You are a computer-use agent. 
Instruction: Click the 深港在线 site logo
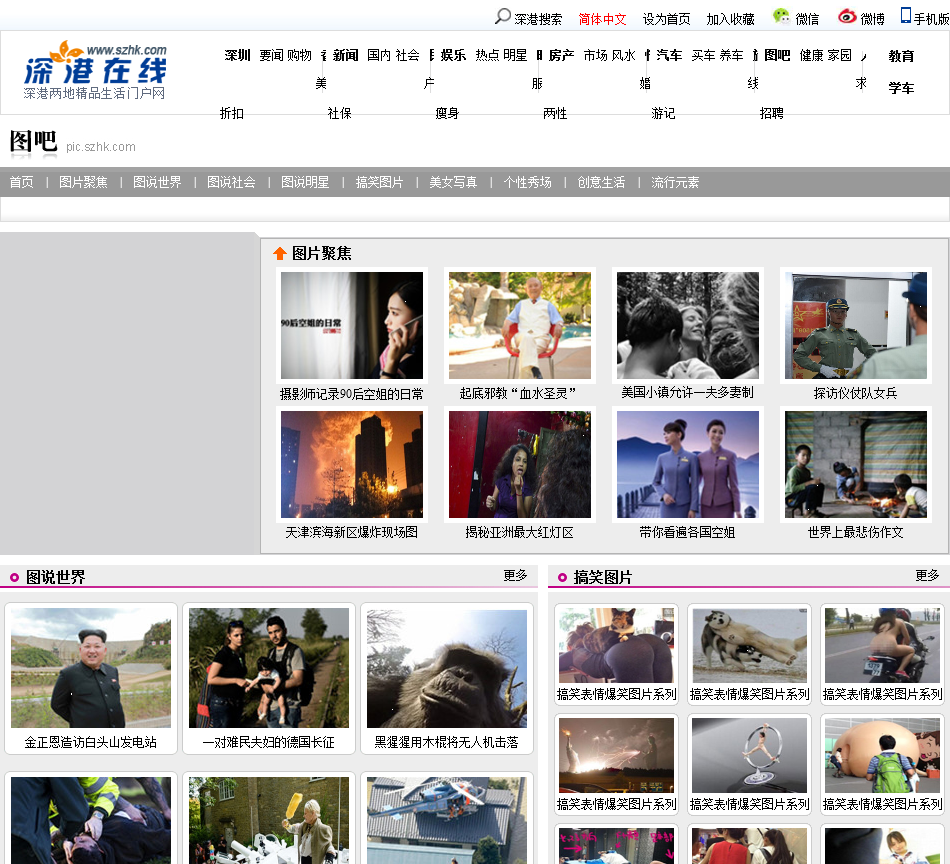[x=95, y=70]
